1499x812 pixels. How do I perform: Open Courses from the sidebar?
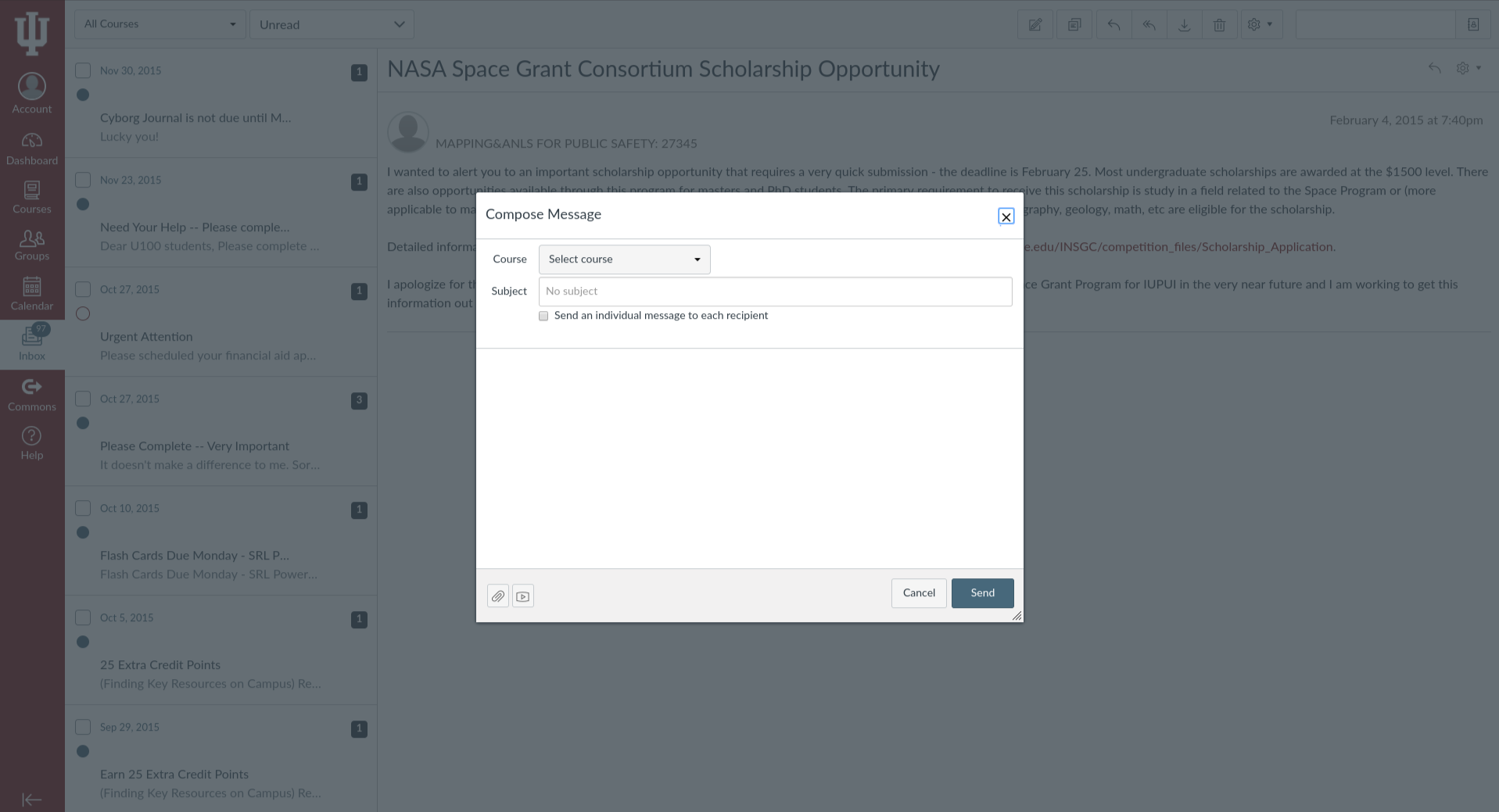click(x=32, y=198)
